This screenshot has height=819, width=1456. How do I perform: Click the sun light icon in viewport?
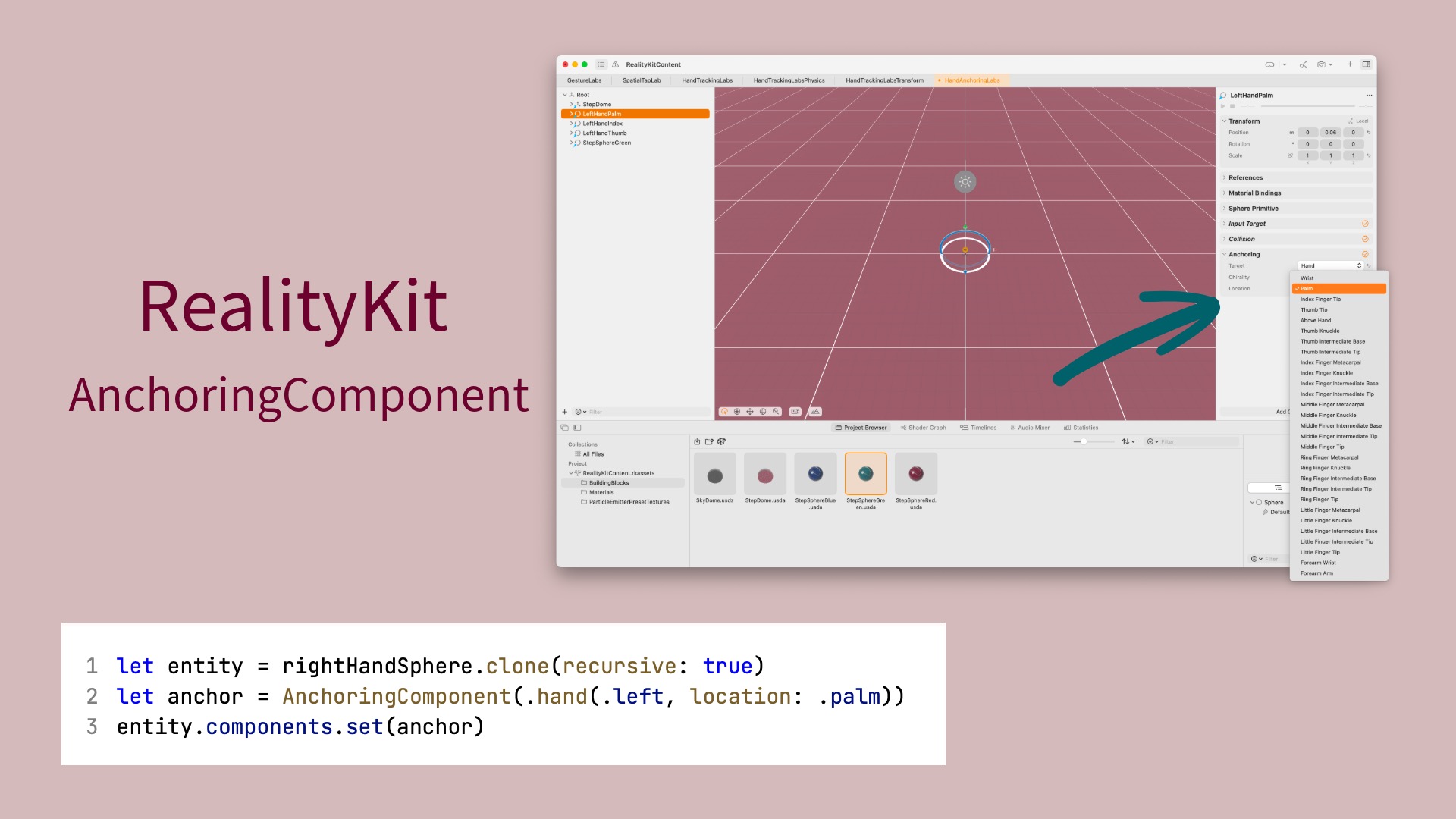point(965,181)
